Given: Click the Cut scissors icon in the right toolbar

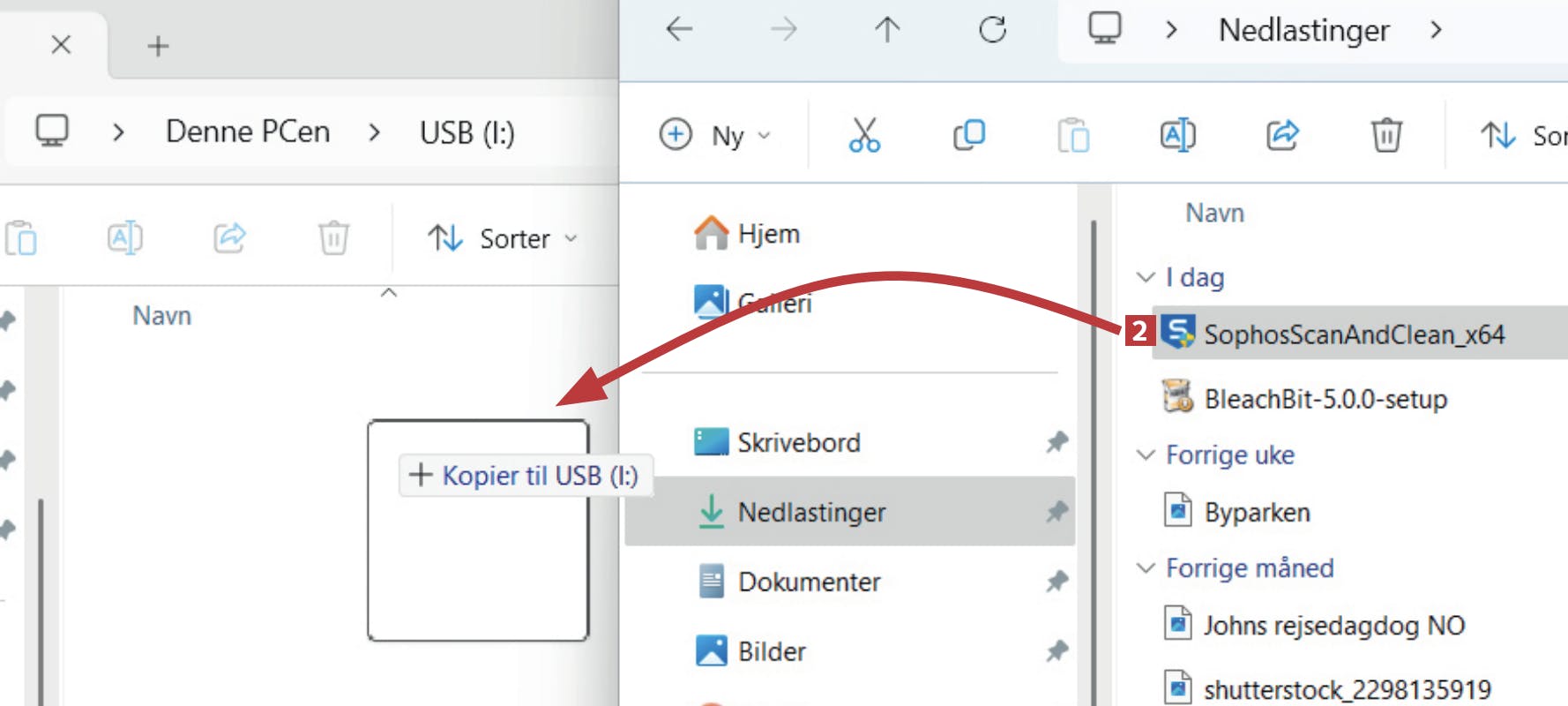Looking at the screenshot, I should pyautogui.click(x=864, y=135).
